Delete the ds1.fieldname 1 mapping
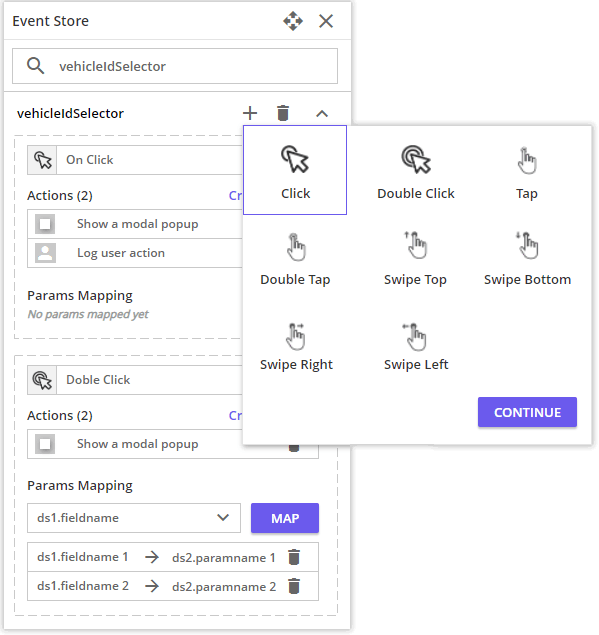The height and width of the screenshot is (635, 599). click(294, 557)
